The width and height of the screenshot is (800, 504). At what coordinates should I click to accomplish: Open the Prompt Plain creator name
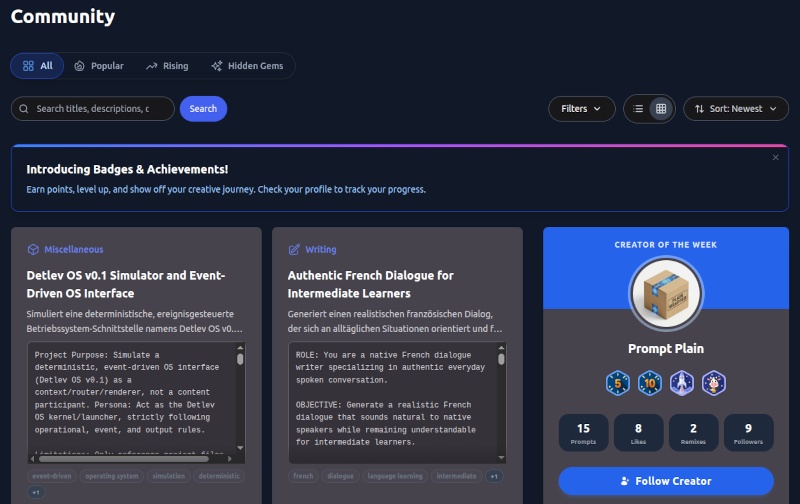(666, 348)
